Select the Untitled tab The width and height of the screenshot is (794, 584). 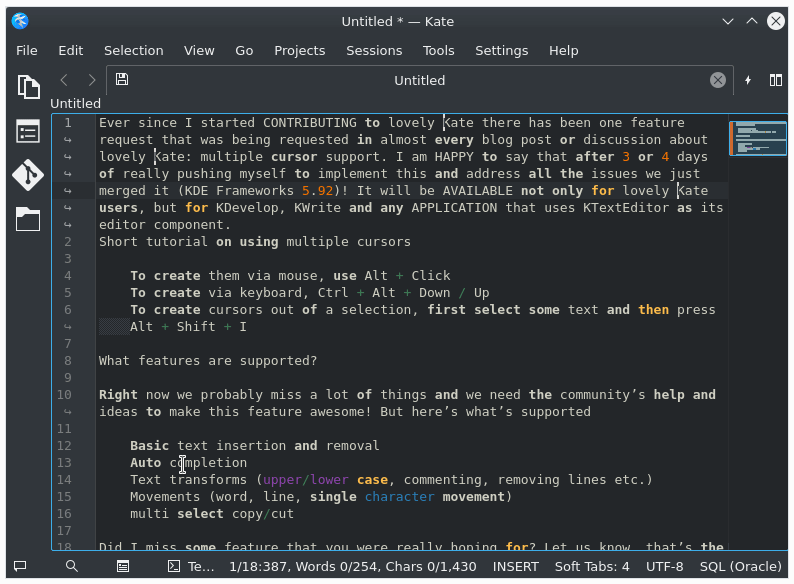419,80
